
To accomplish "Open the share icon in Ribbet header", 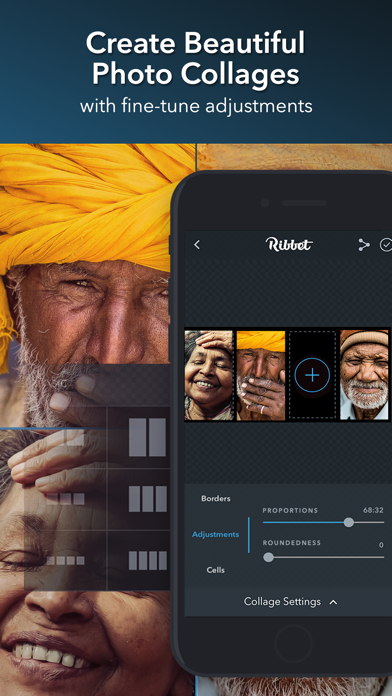I will coord(364,245).
